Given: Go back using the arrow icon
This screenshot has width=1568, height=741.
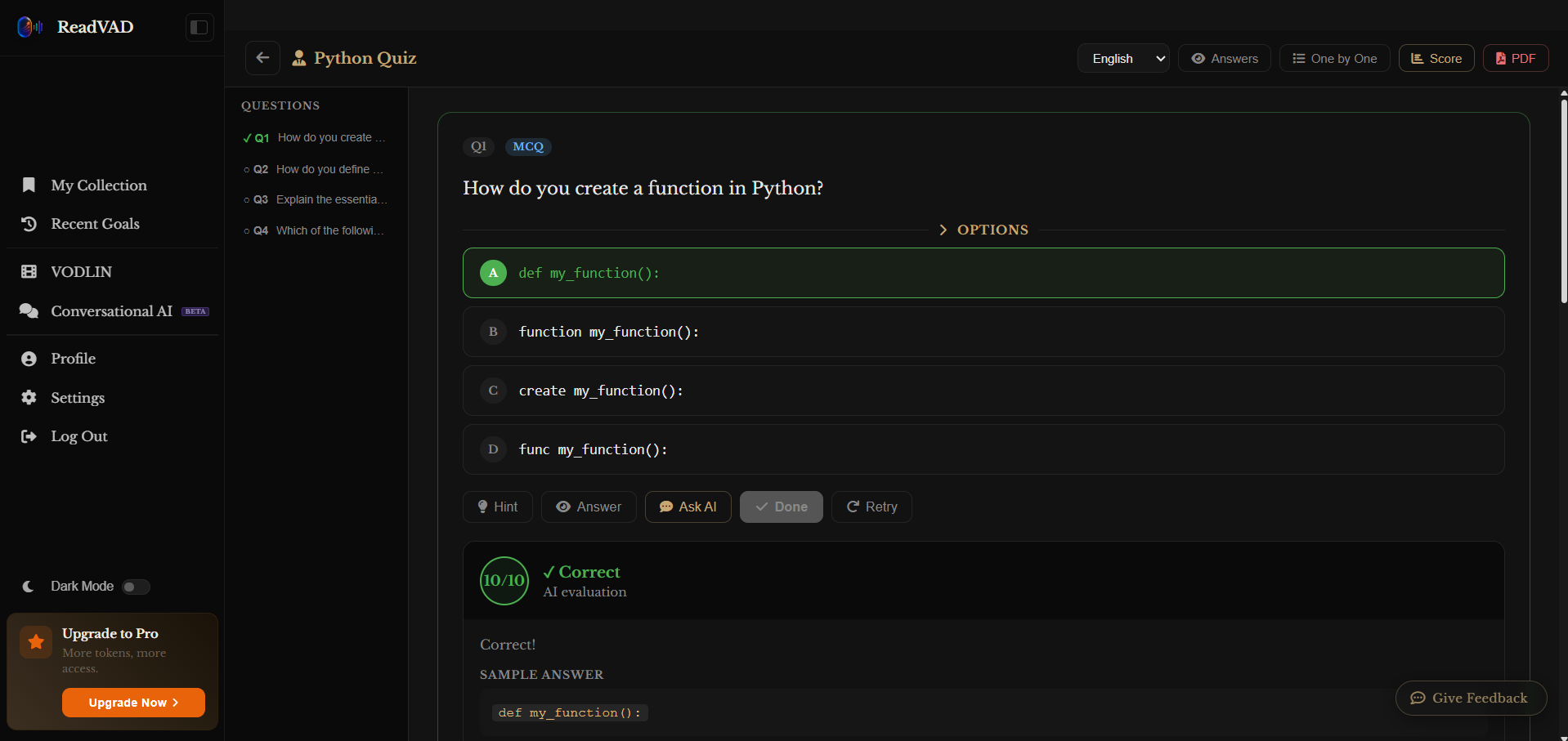Looking at the screenshot, I should pyautogui.click(x=262, y=58).
